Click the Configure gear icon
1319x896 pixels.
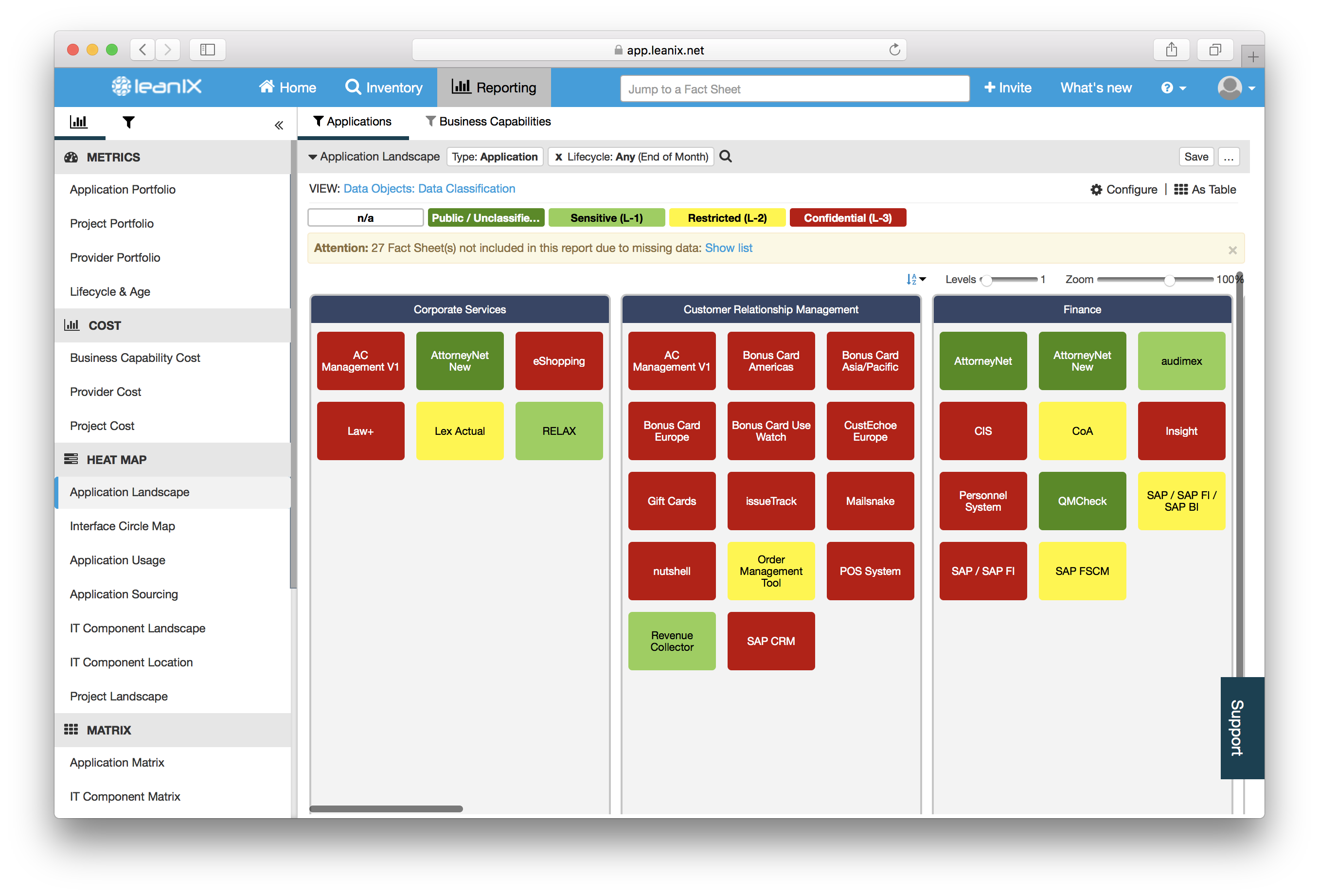(1096, 190)
